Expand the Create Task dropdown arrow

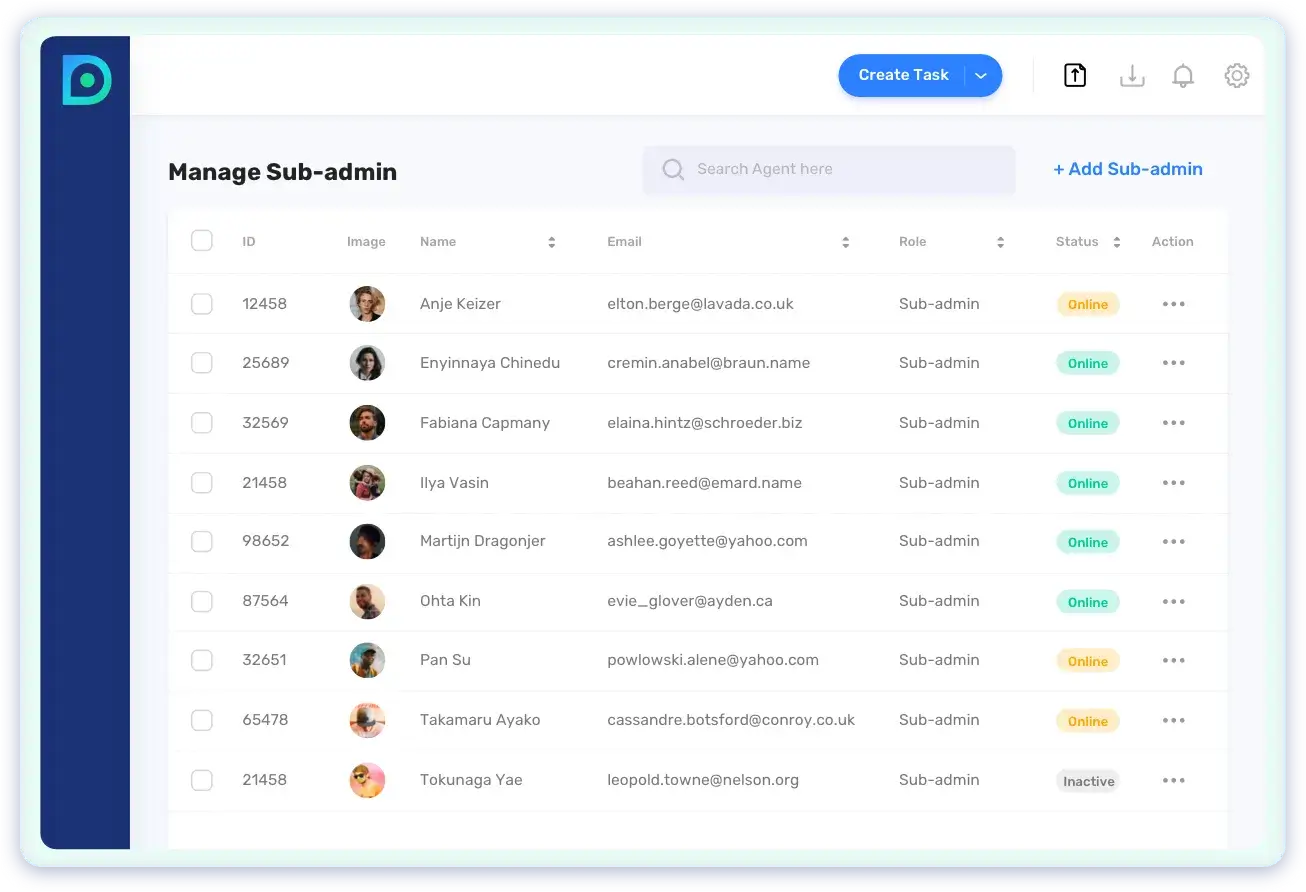(981, 76)
